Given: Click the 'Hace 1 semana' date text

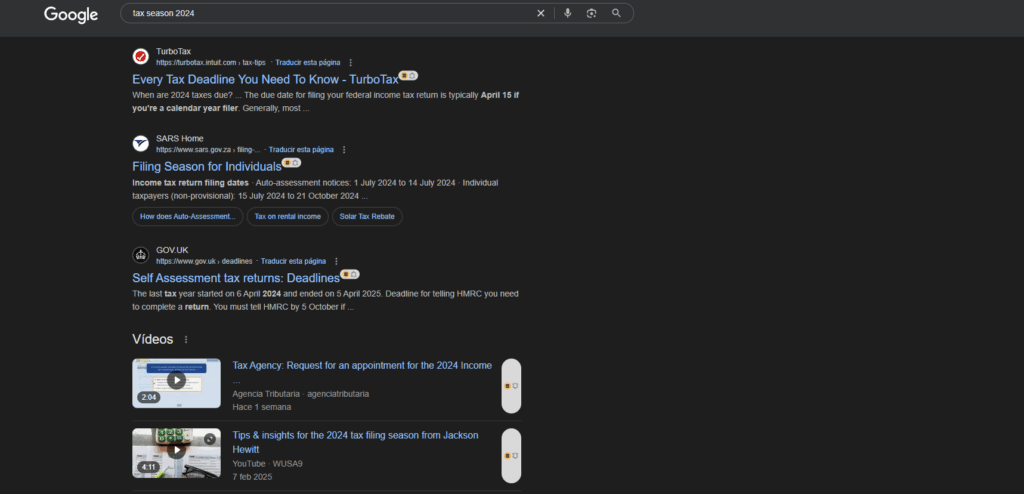Looking at the screenshot, I should pos(262,407).
